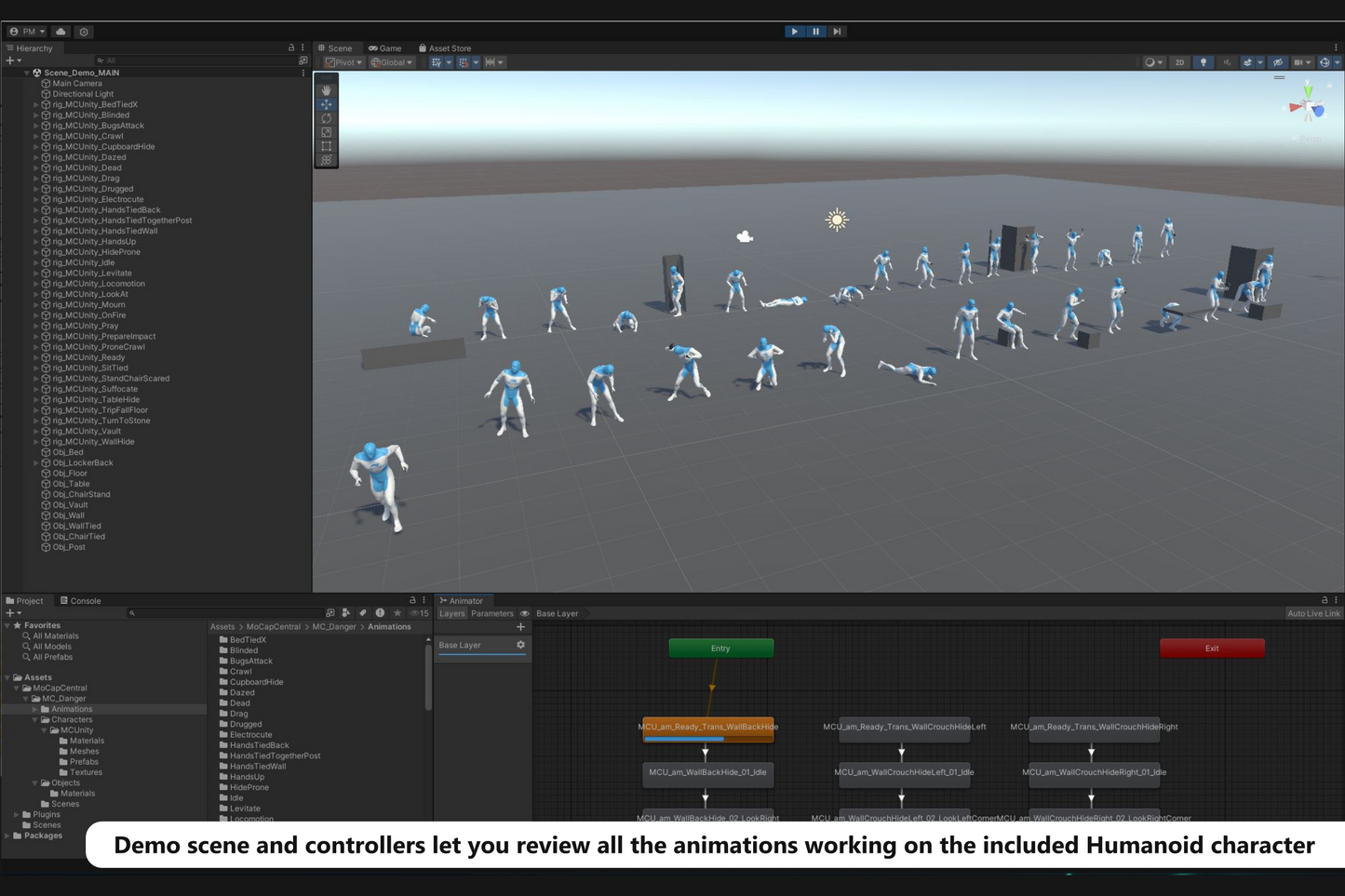The height and width of the screenshot is (896, 1345).
Task: Expand the rig_MCUnity_Crawl hierarchy item
Action: pyautogui.click(x=37, y=136)
